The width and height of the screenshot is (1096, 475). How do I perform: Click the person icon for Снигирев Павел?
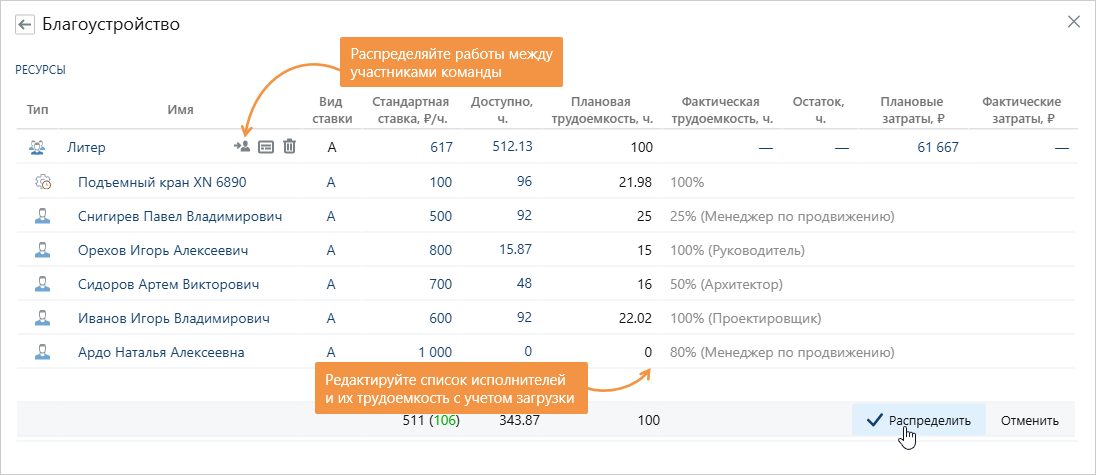tap(43, 216)
